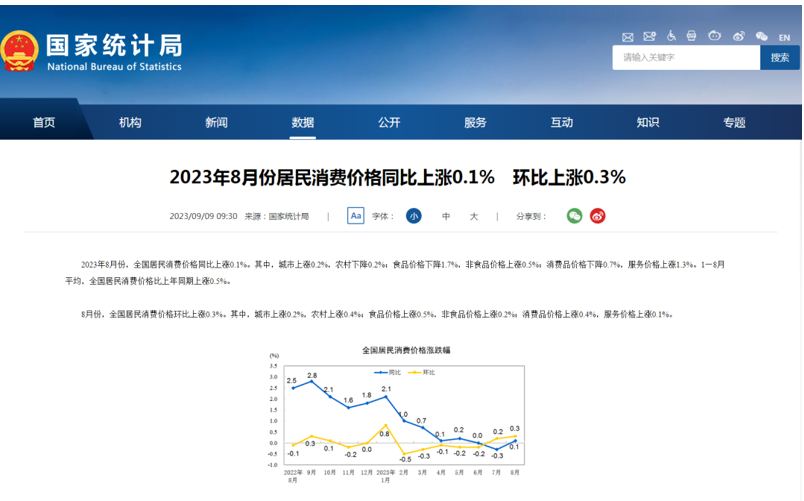Click the Aa font icon
The height and width of the screenshot is (501, 804).
(x=355, y=216)
